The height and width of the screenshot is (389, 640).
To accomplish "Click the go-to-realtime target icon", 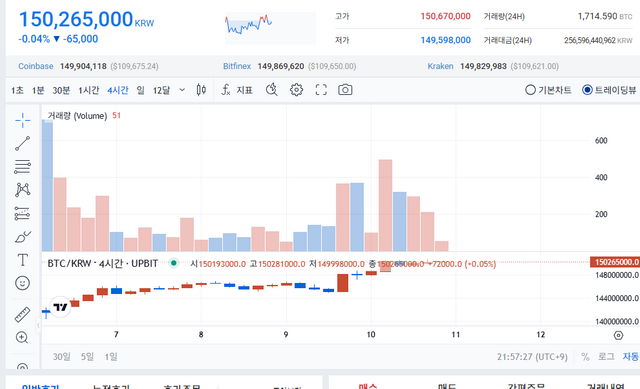I will [x=618, y=336].
